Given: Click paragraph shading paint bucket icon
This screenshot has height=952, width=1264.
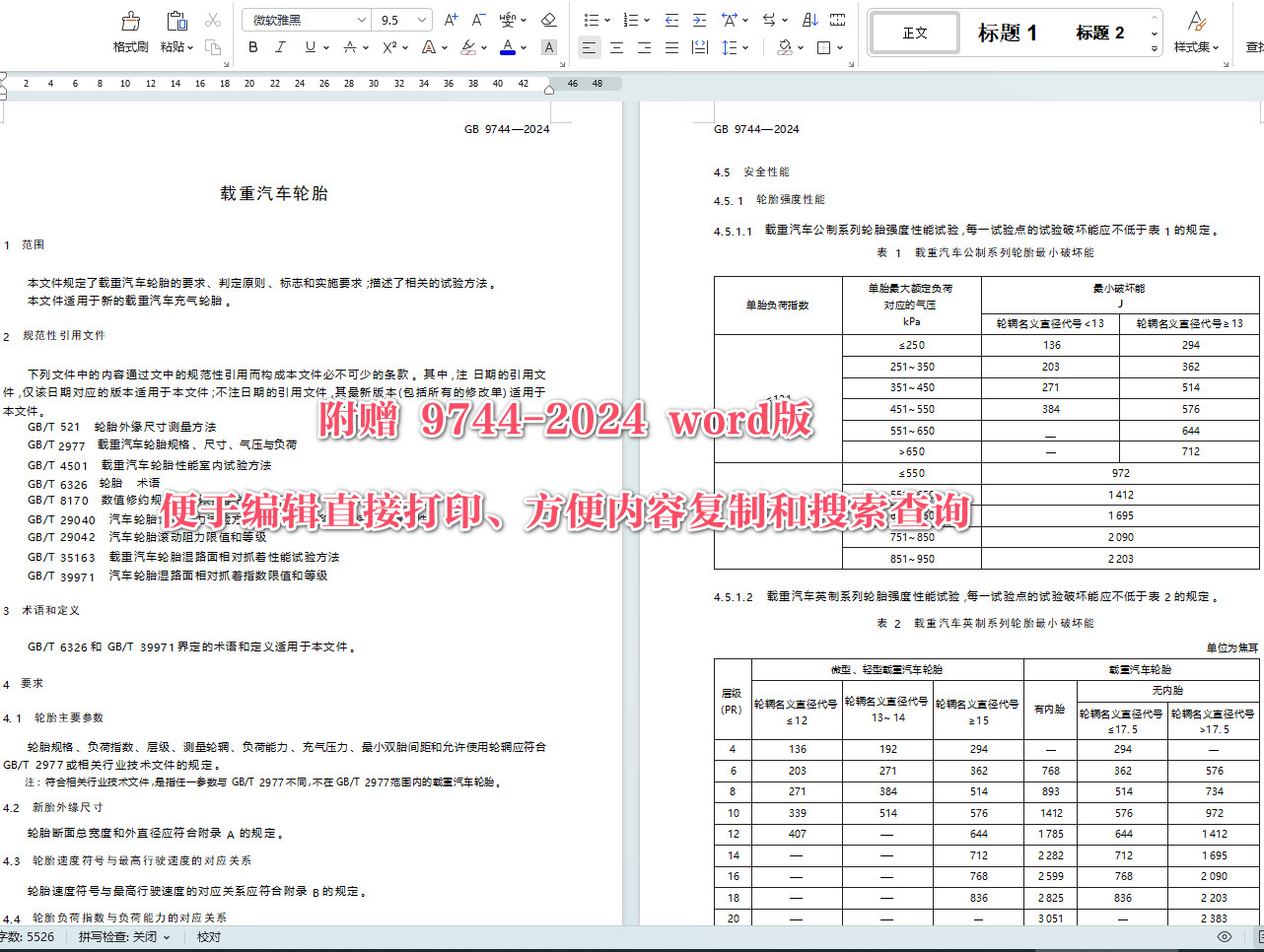Looking at the screenshot, I should coord(785,47).
